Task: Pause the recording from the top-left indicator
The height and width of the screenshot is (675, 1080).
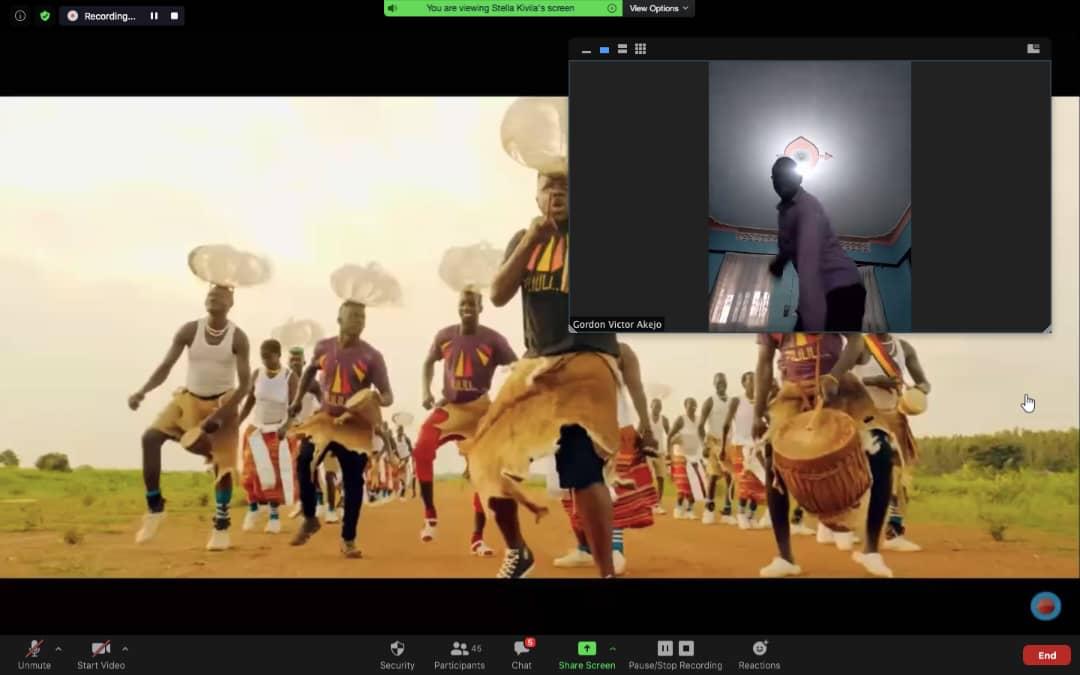Action: click(x=154, y=15)
